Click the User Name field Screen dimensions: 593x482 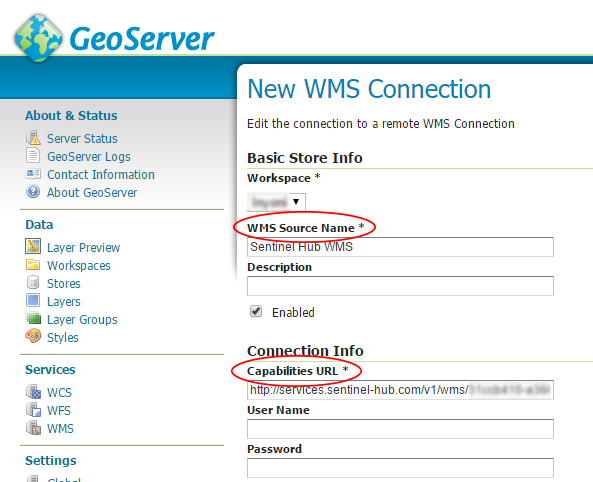pos(400,429)
